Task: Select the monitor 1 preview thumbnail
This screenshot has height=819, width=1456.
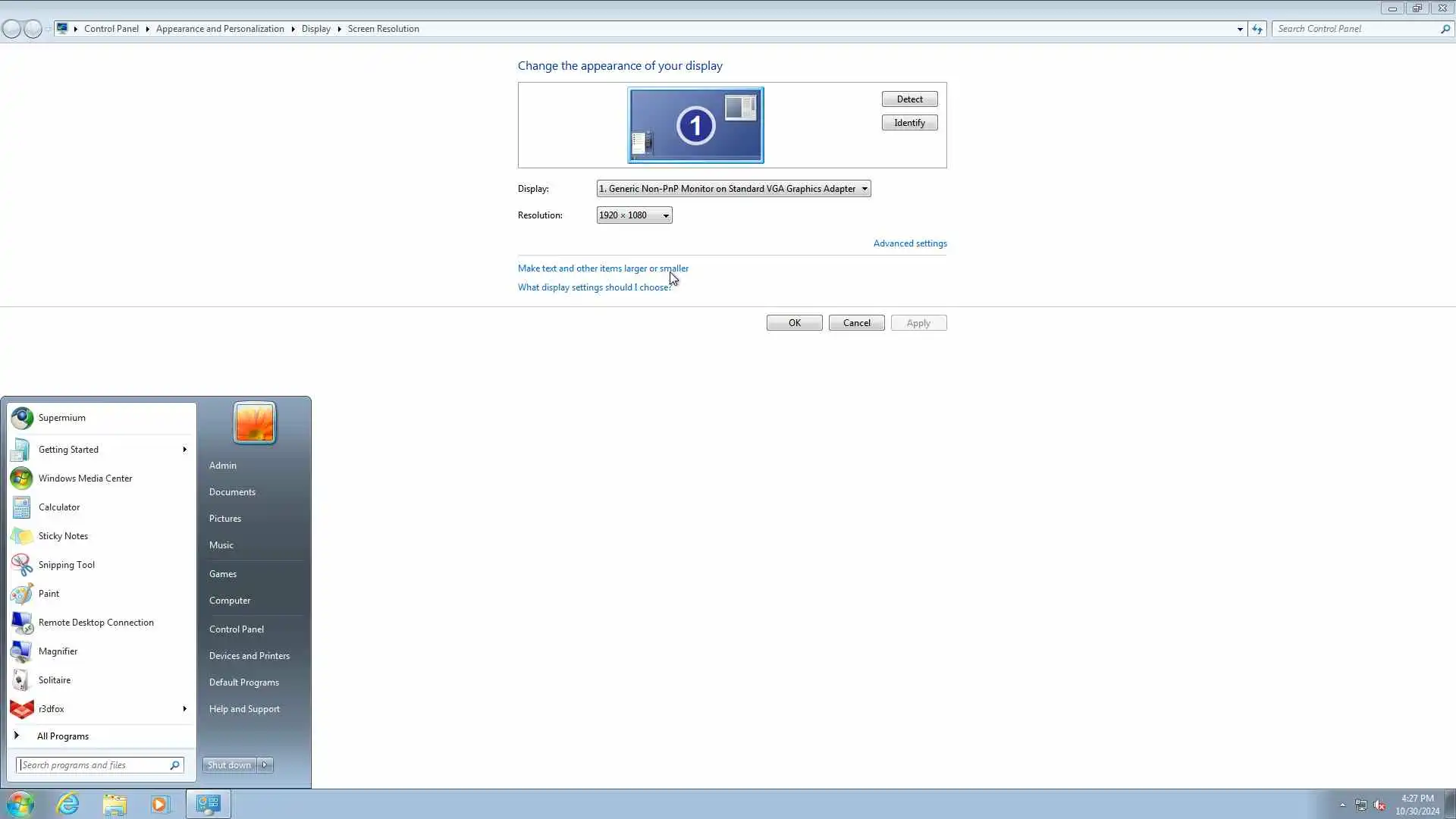Action: pos(695,125)
